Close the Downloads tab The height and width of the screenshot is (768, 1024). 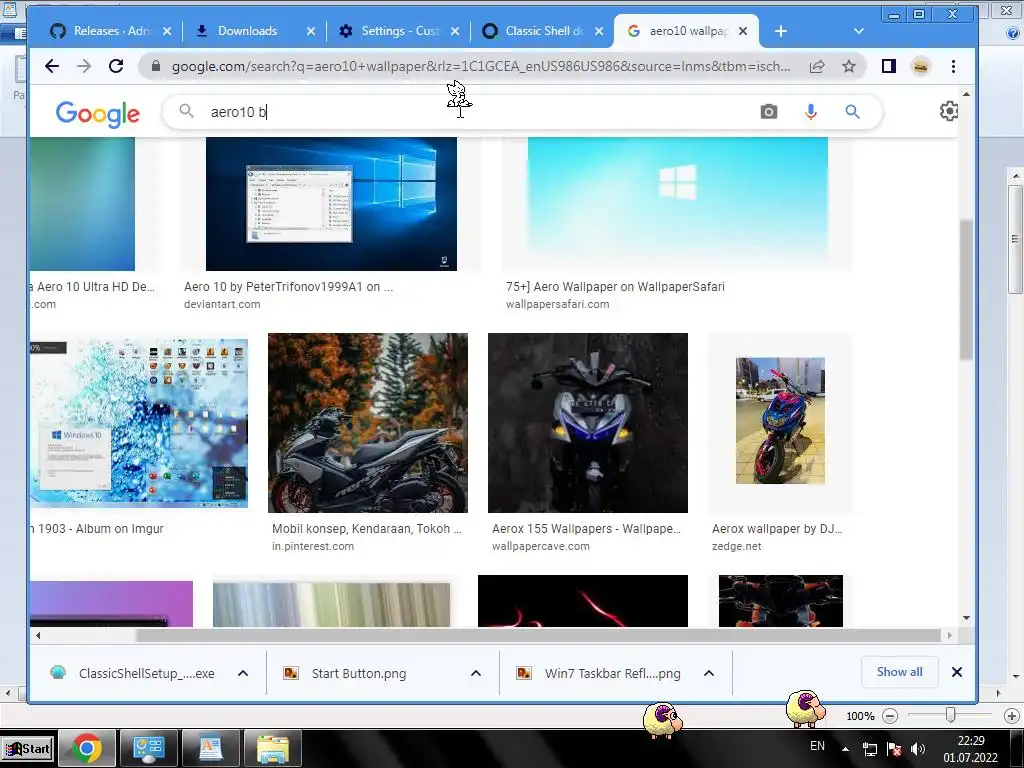311,31
